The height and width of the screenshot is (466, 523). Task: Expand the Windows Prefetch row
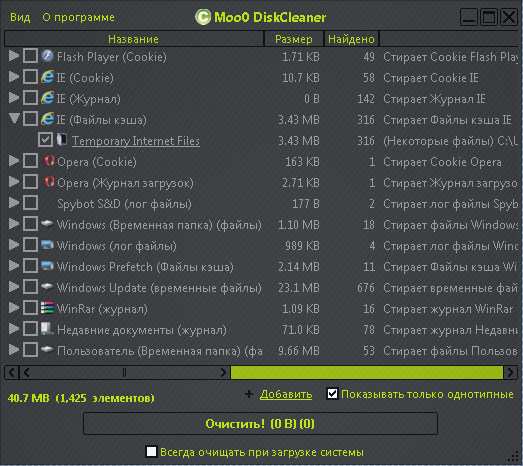[13, 266]
